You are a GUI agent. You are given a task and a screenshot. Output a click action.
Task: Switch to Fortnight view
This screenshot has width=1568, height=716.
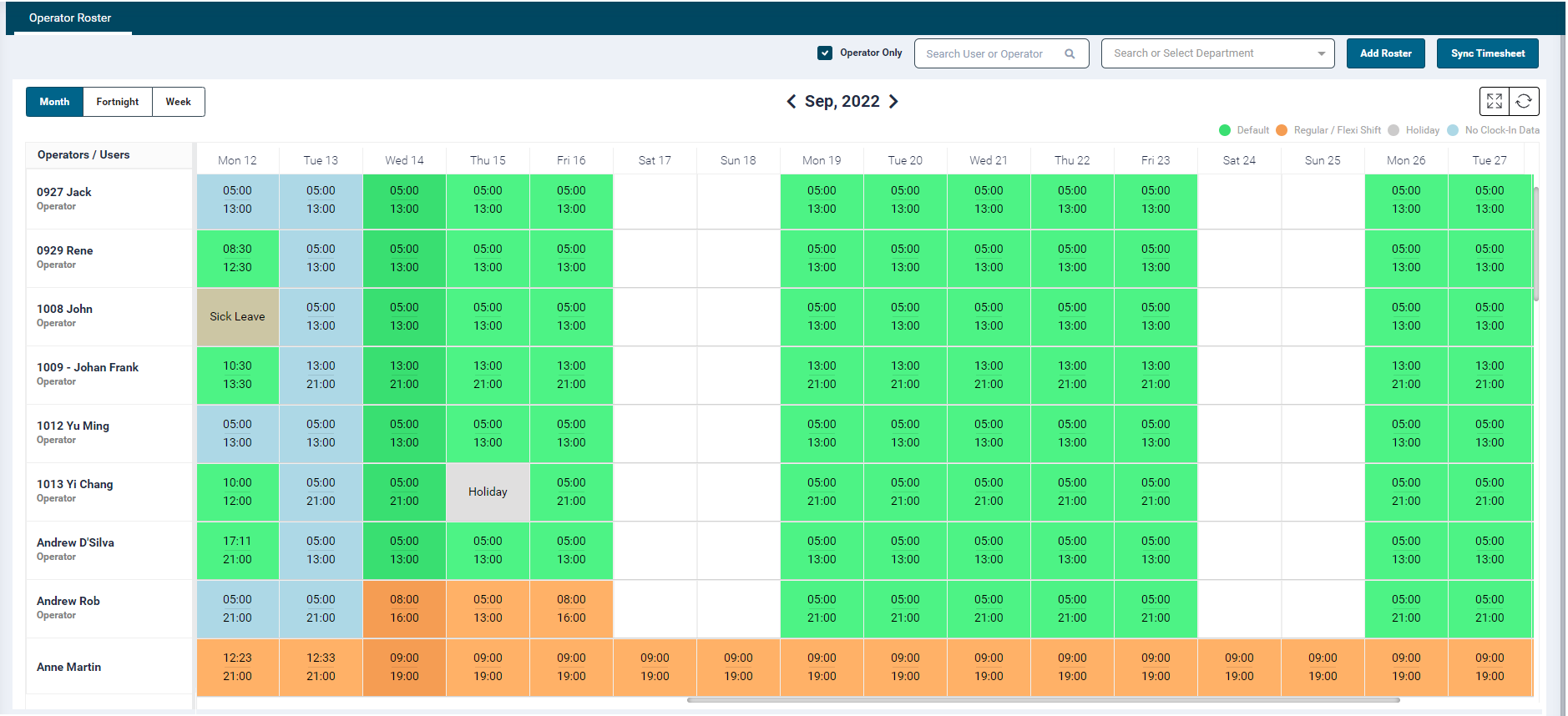117,102
